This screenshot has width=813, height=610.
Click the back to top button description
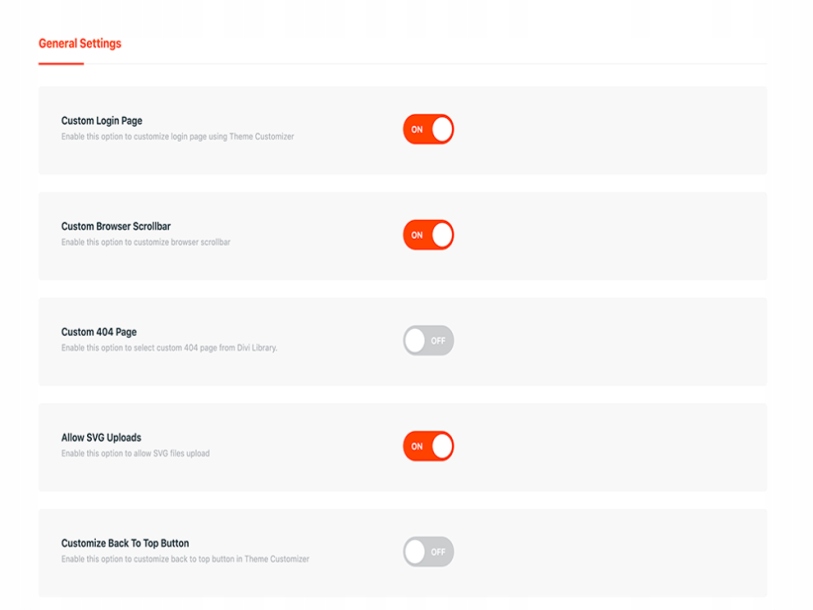185,559
